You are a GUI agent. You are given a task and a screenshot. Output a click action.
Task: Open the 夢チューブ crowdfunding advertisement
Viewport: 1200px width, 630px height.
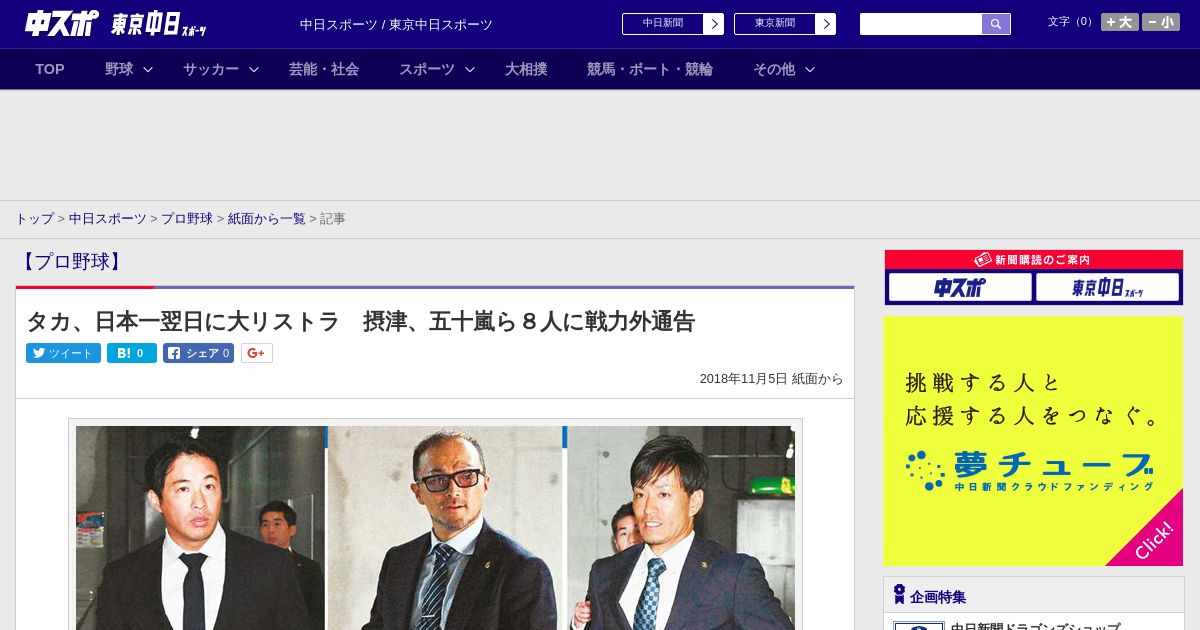tap(1033, 441)
